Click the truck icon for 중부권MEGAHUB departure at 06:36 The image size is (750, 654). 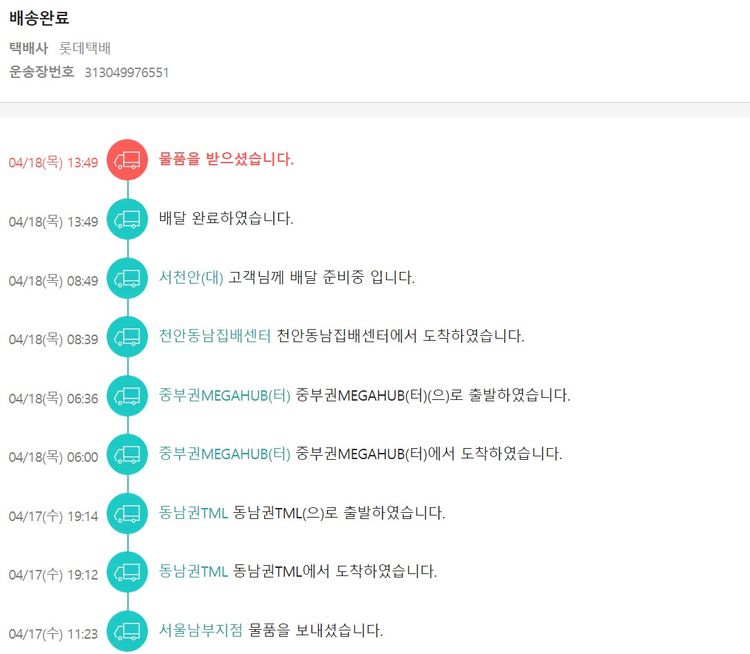pos(127,396)
